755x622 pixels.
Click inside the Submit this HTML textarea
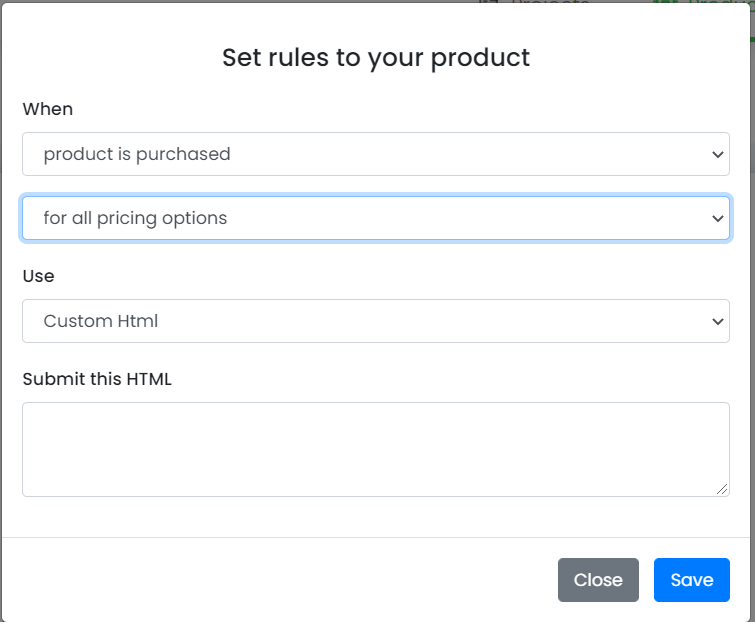(x=375, y=449)
